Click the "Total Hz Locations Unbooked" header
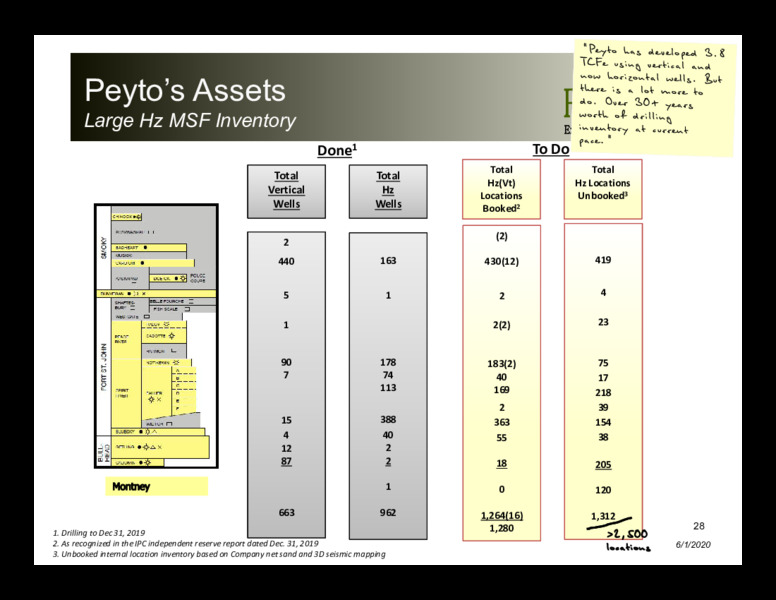This screenshot has height=600, width=776. [x=603, y=189]
